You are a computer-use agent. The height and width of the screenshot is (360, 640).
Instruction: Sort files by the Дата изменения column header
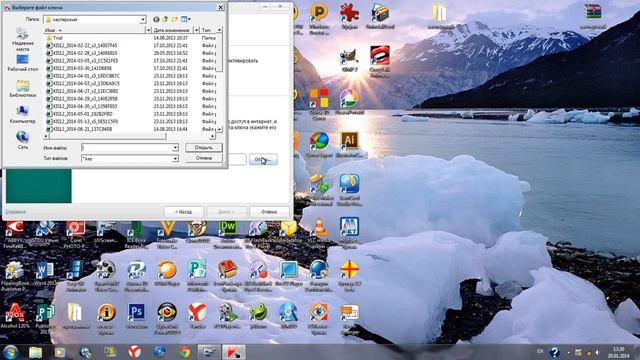click(172, 30)
